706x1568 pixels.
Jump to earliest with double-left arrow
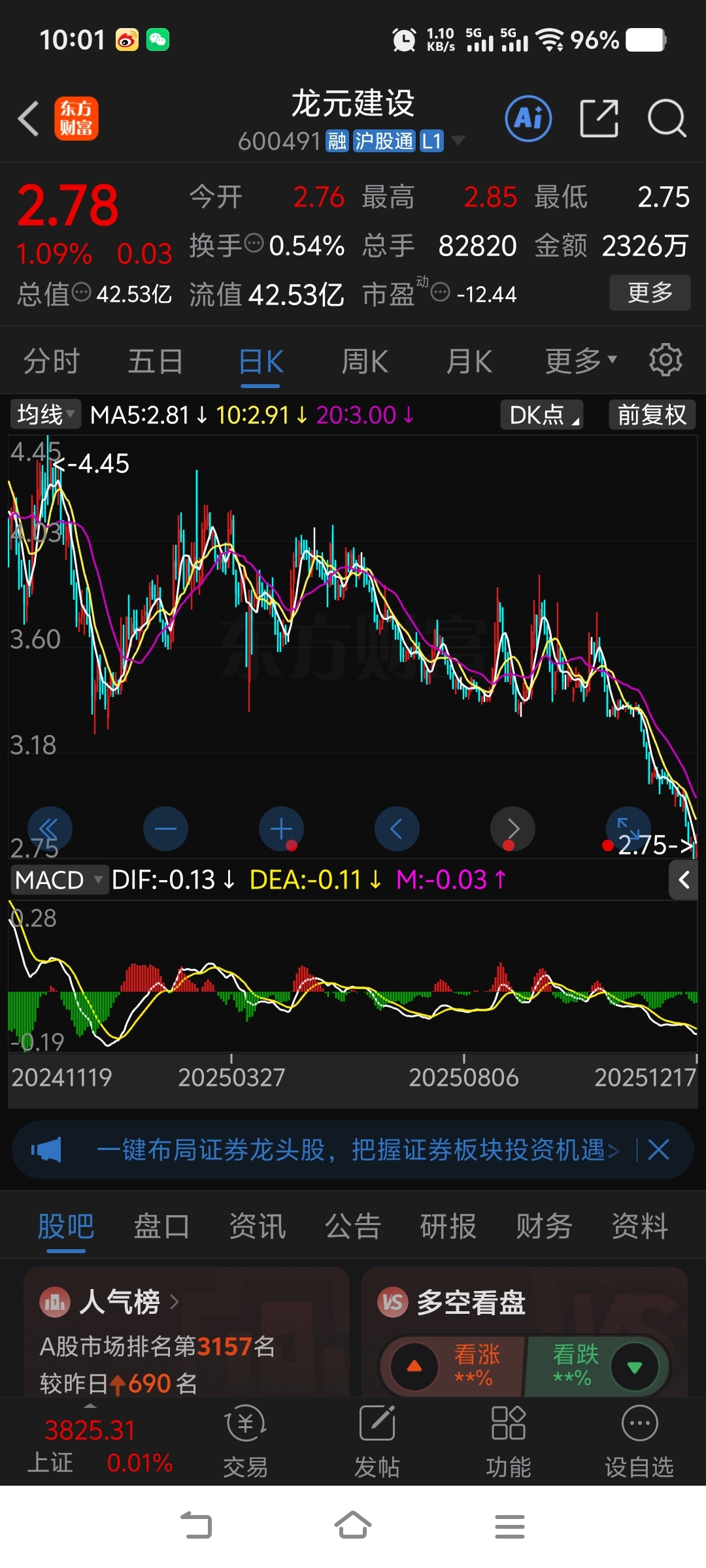point(50,828)
